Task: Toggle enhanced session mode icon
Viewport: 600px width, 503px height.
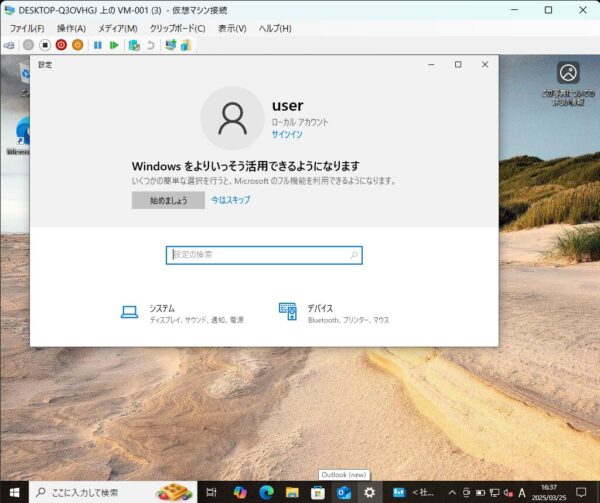Action: coord(171,45)
